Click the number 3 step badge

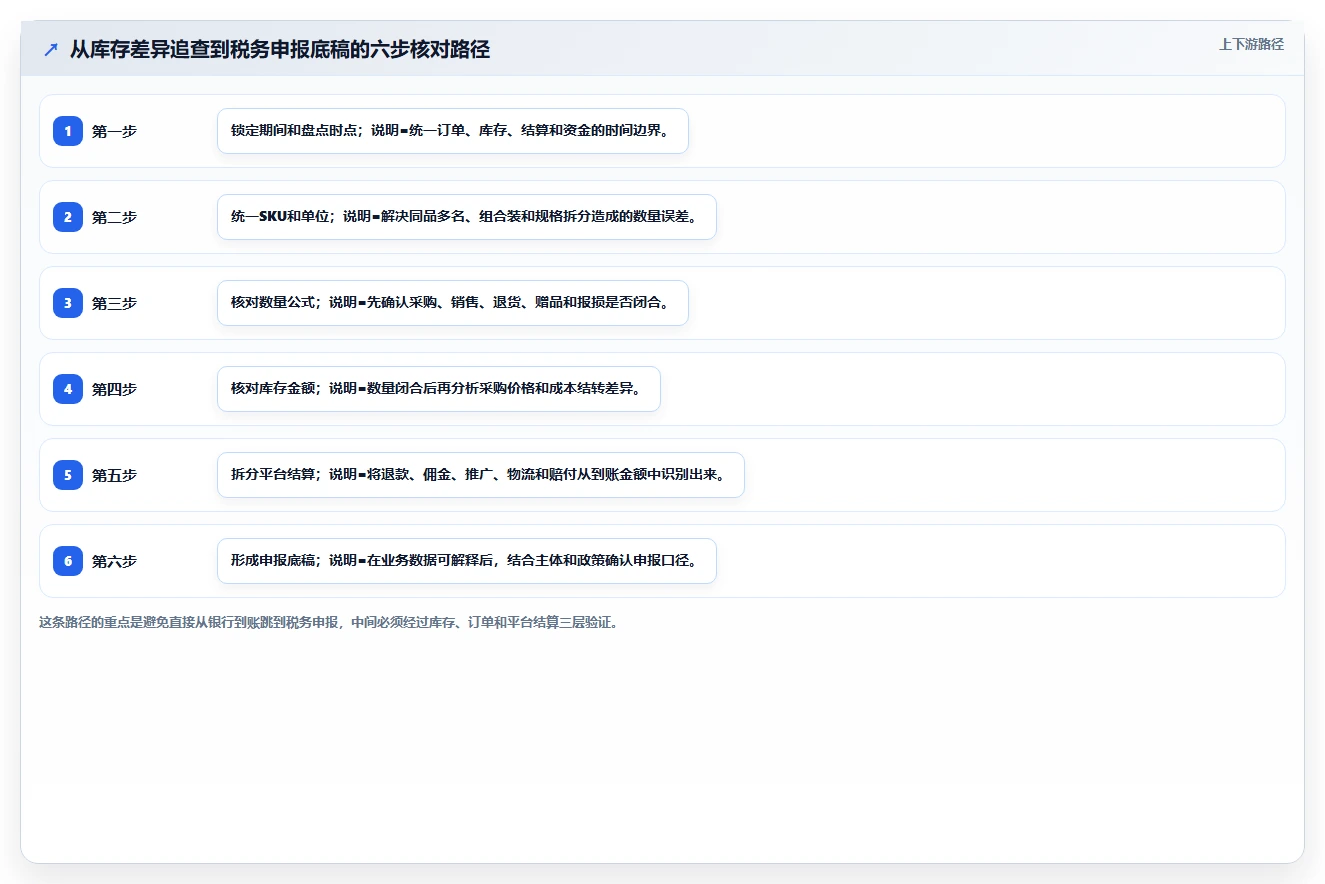[68, 302]
